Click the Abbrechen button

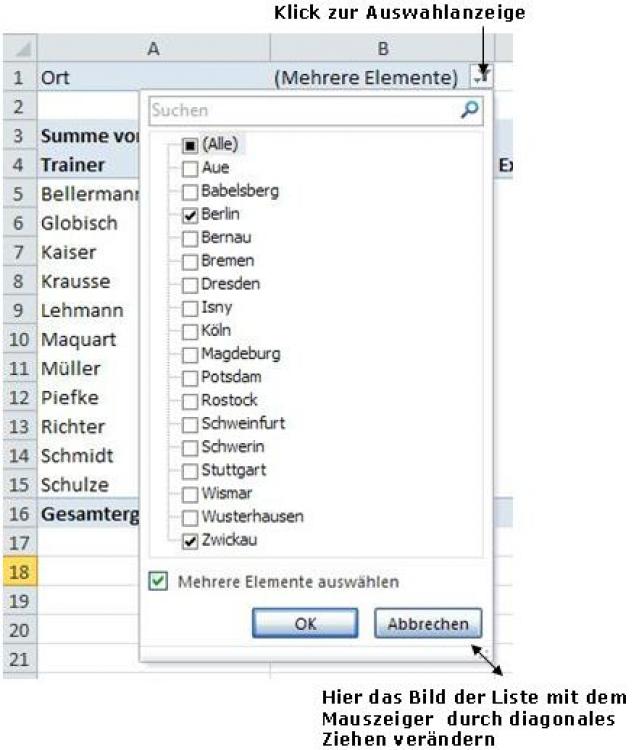pyautogui.click(x=427, y=624)
